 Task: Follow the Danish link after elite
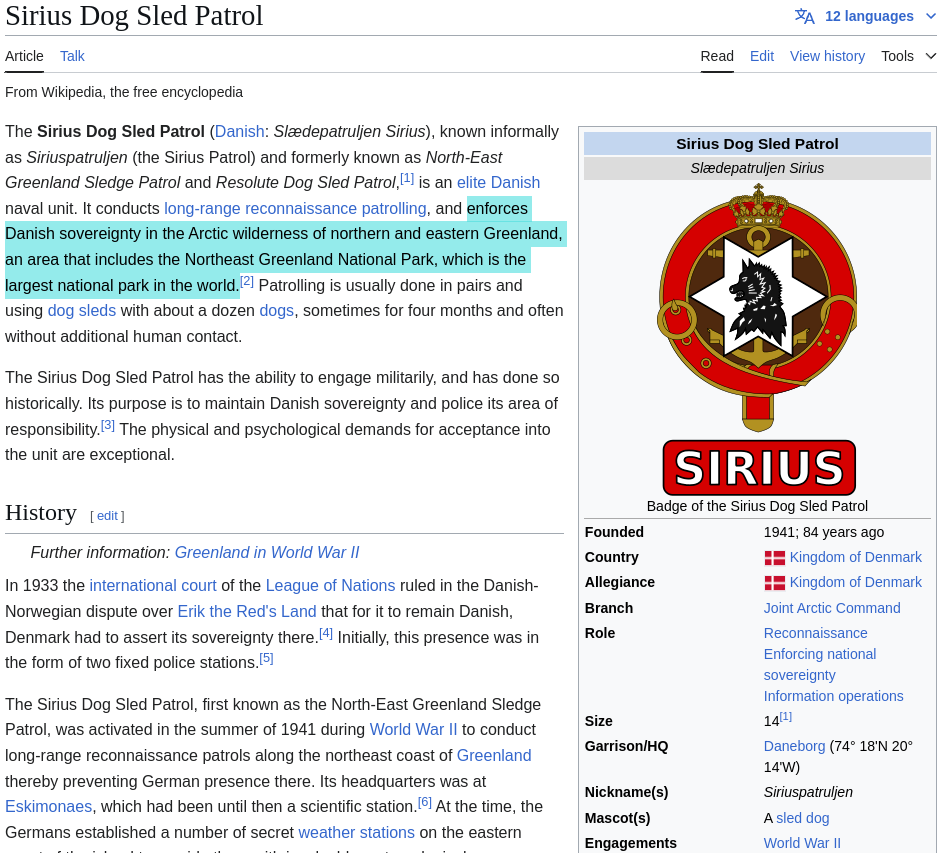coord(516,182)
